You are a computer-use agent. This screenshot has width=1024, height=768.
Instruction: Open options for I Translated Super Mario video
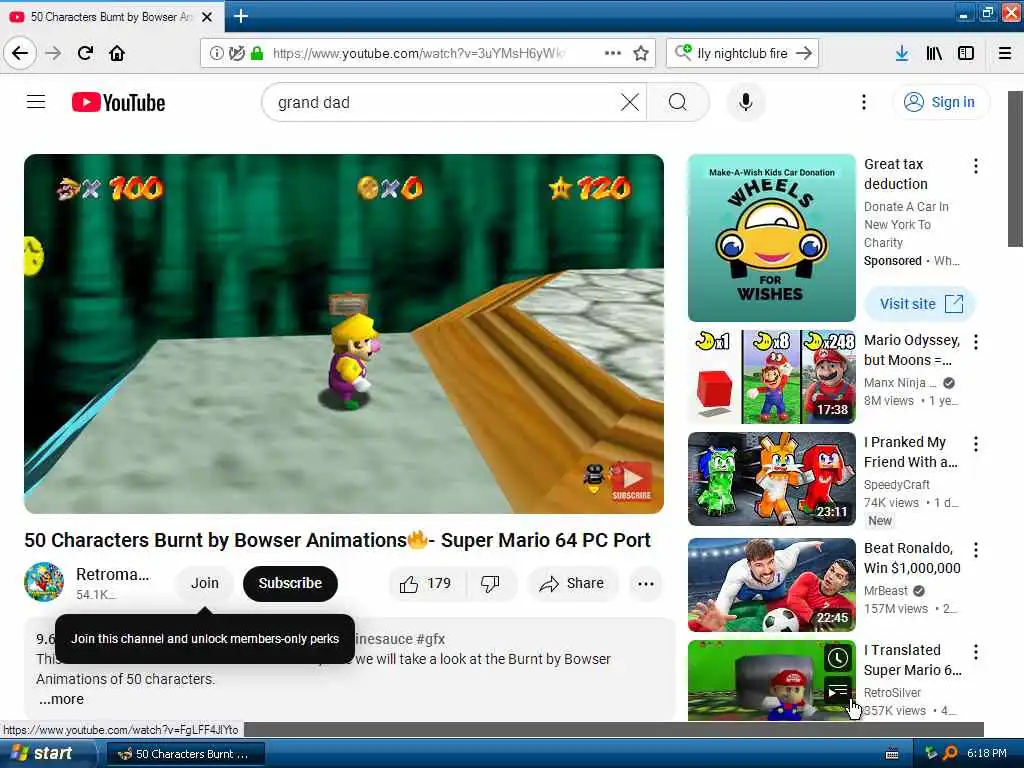[976, 652]
